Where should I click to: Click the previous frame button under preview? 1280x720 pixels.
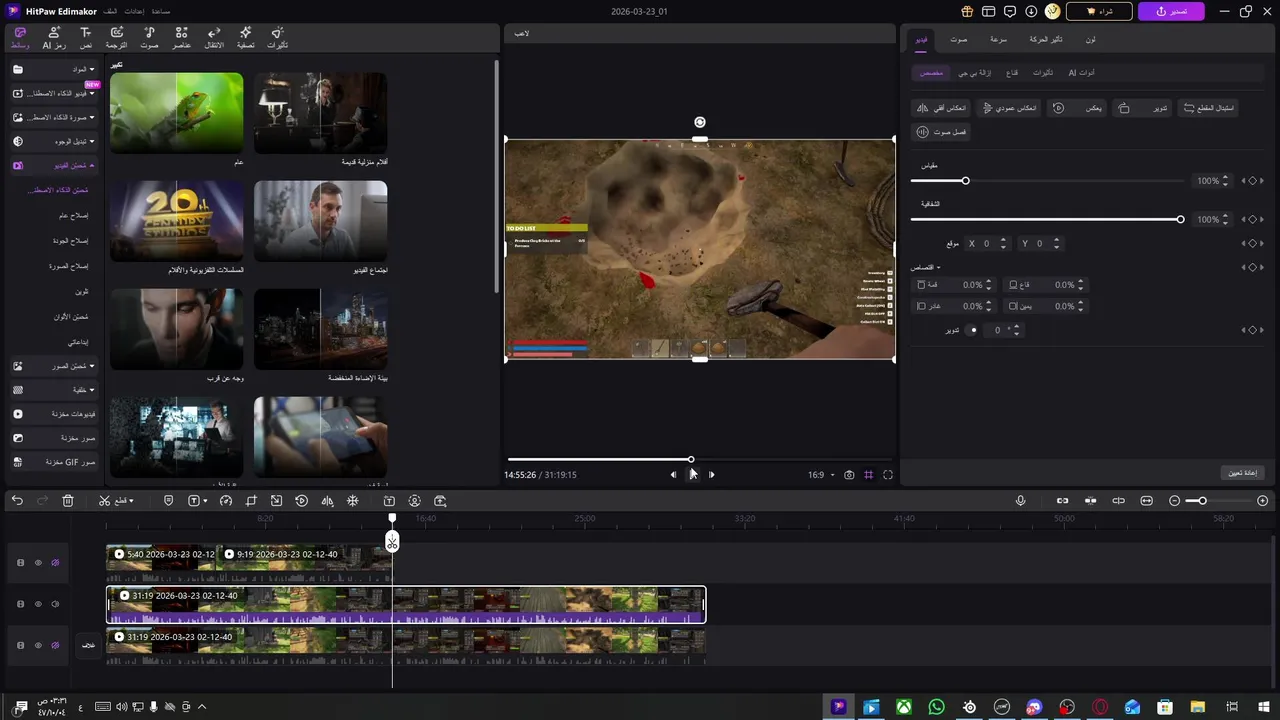(673, 475)
